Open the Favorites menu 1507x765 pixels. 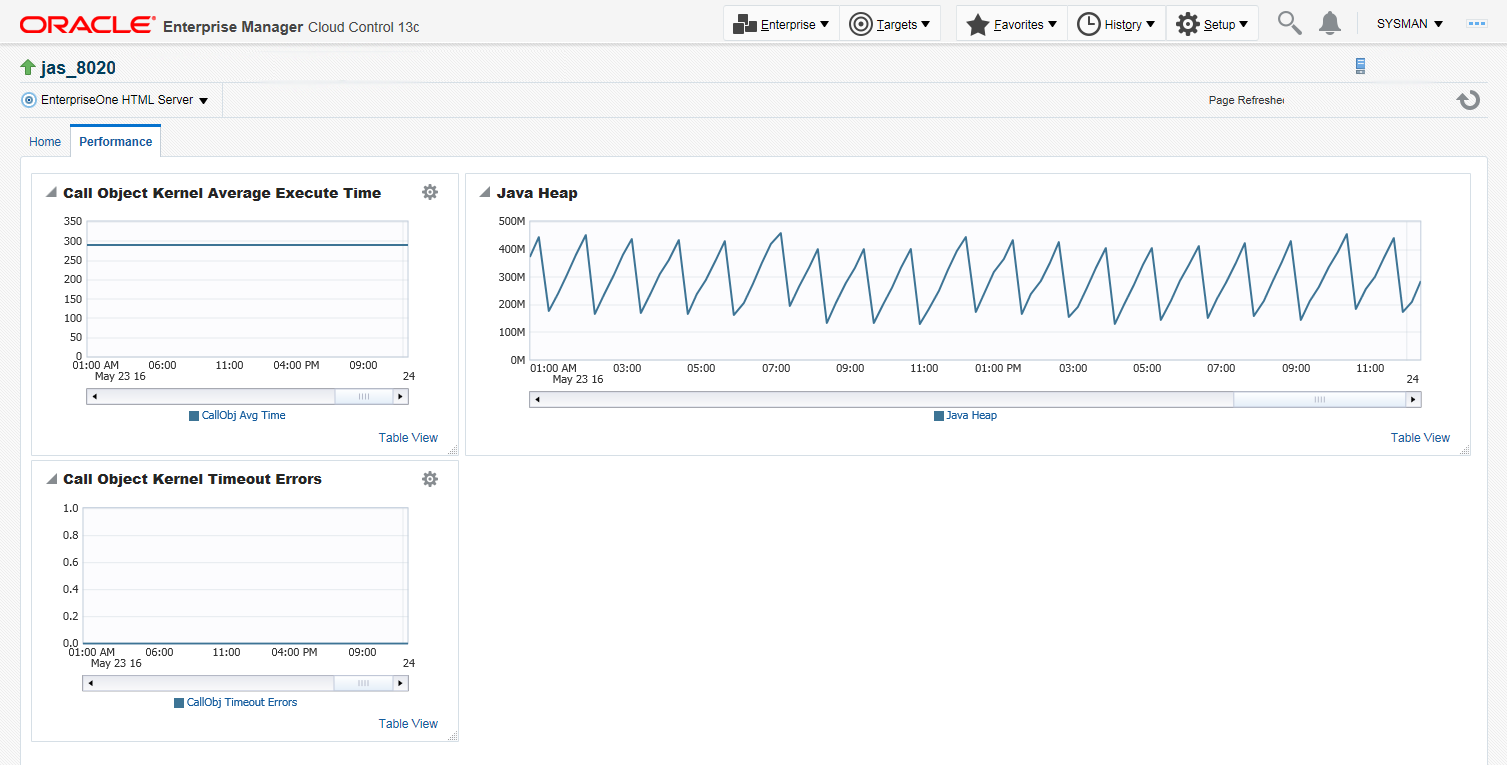coord(1011,24)
